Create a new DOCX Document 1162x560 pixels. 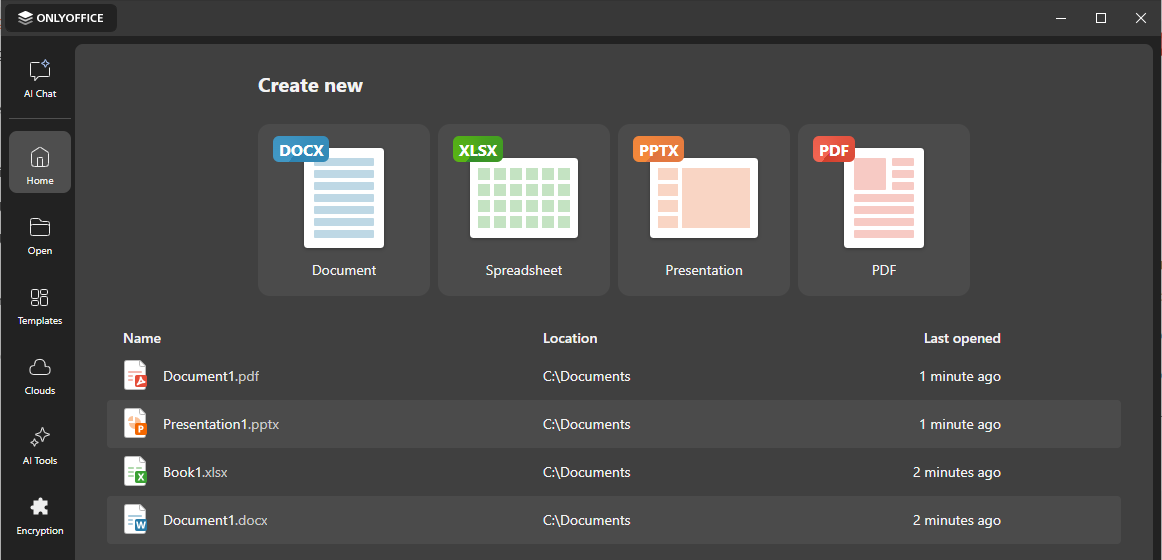pos(344,210)
